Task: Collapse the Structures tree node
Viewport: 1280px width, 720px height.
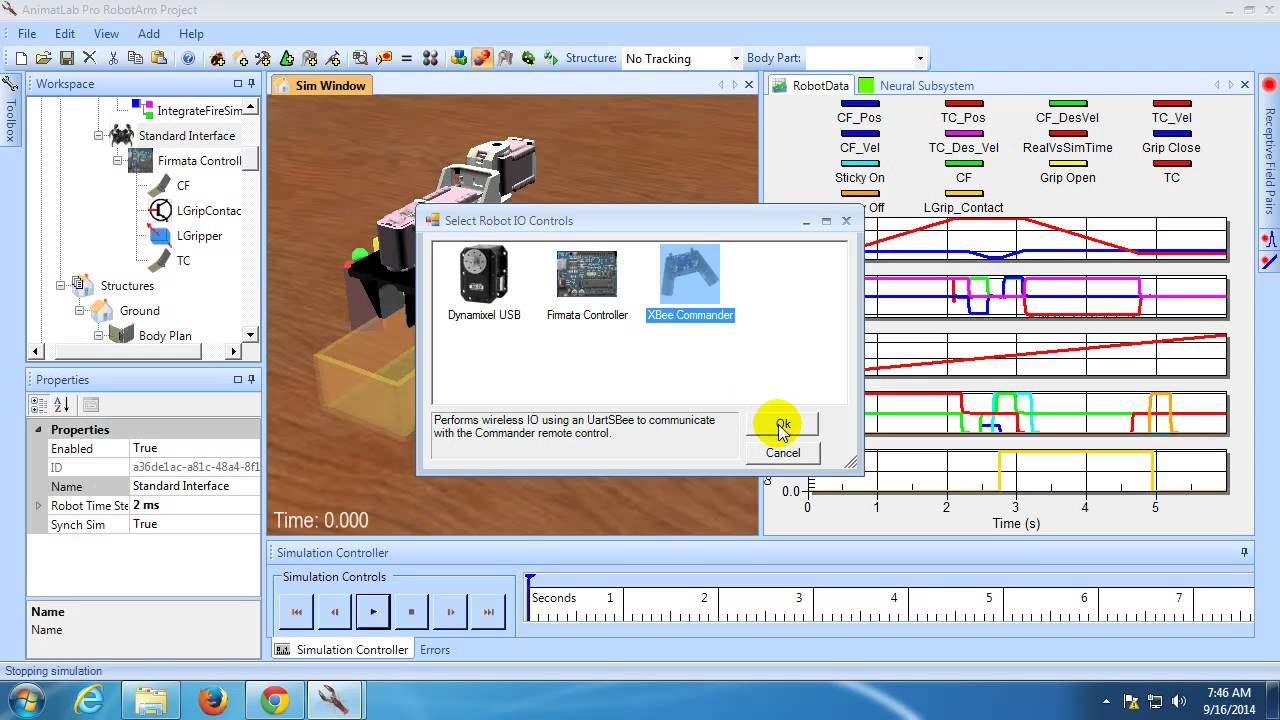Action: click(x=60, y=285)
